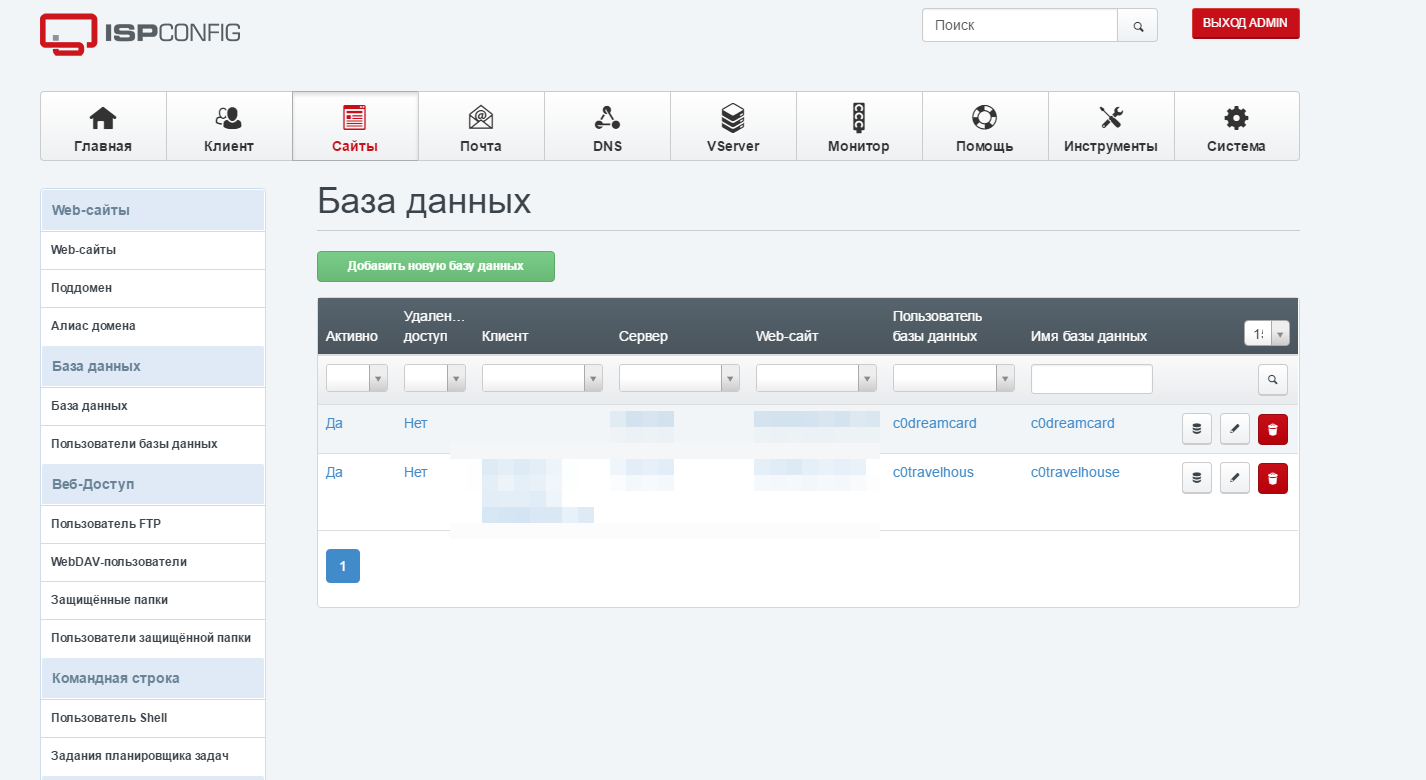Select Web-сайты in sidebar
Screen dimensions: 1426x780
coord(152,250)
